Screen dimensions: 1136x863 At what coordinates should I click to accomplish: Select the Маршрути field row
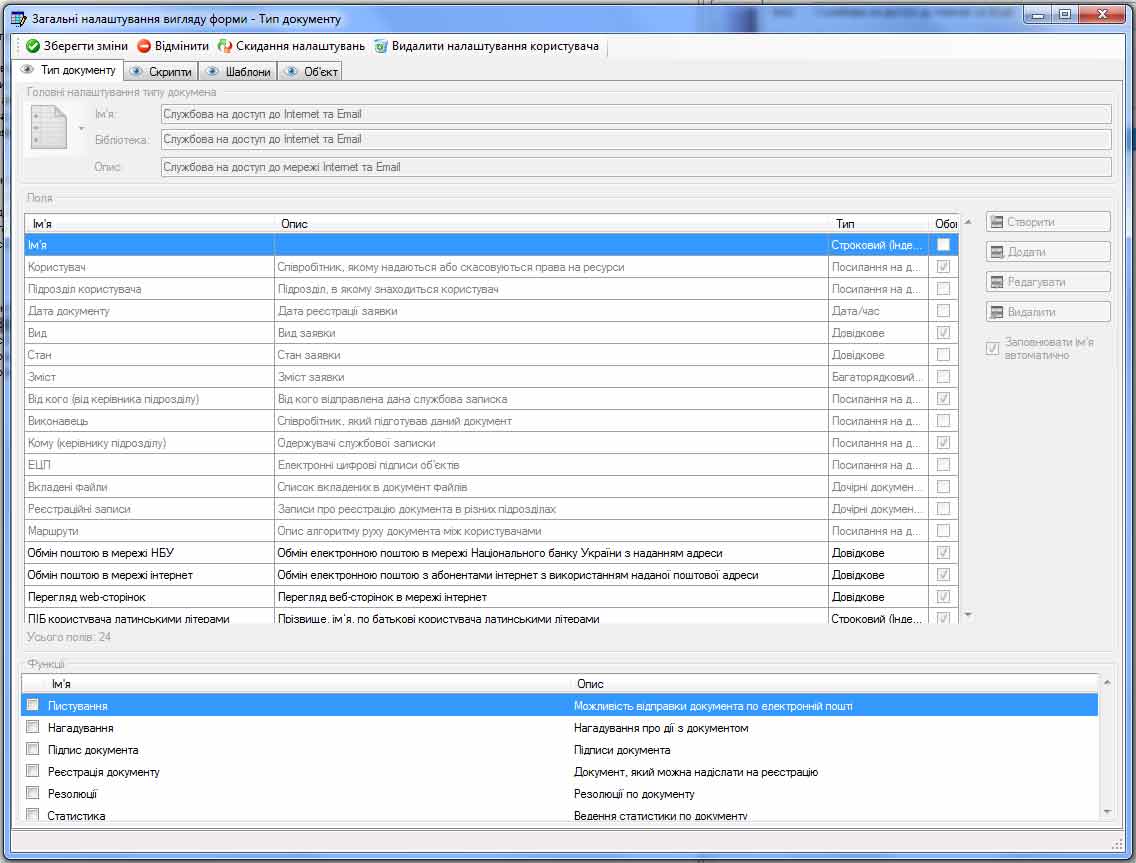pyautogui.click(x=491, y=531)
